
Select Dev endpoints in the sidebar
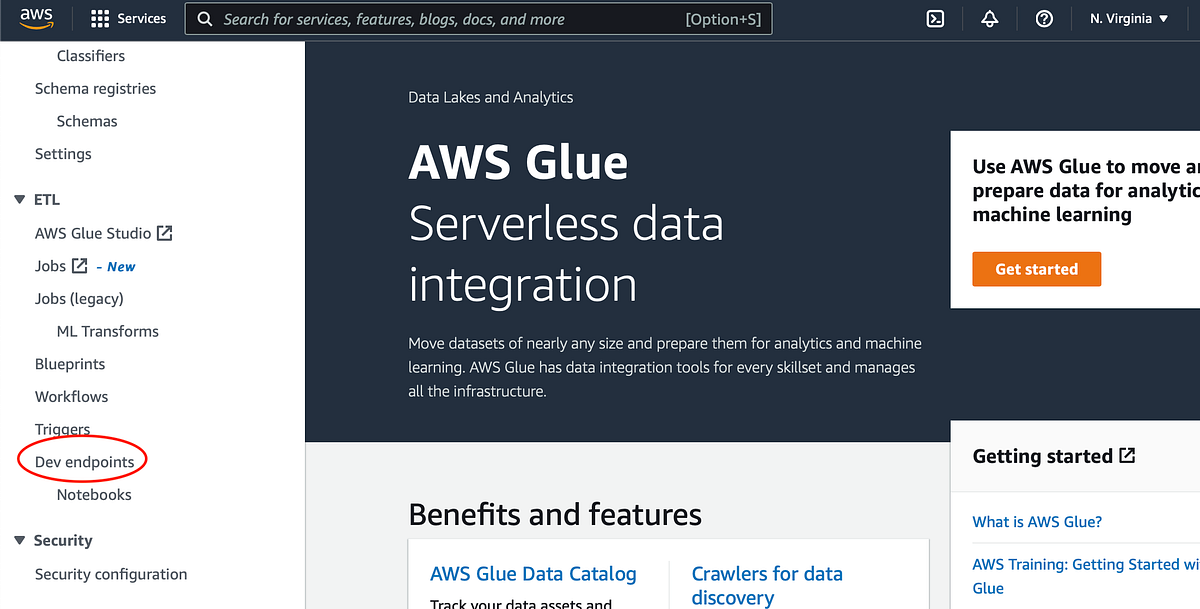point(82,461)
